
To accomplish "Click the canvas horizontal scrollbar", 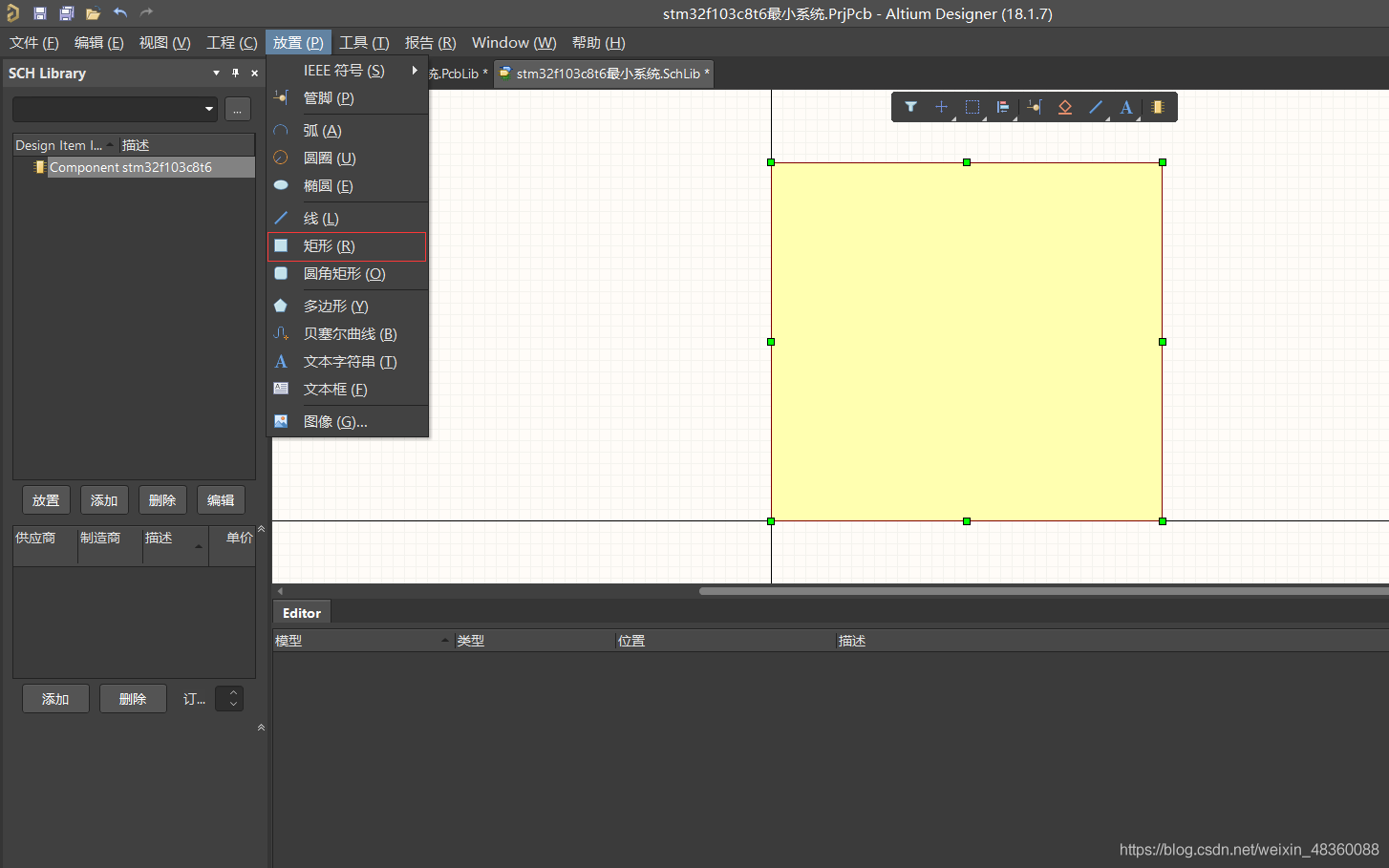I will (x=1043, y=591).
